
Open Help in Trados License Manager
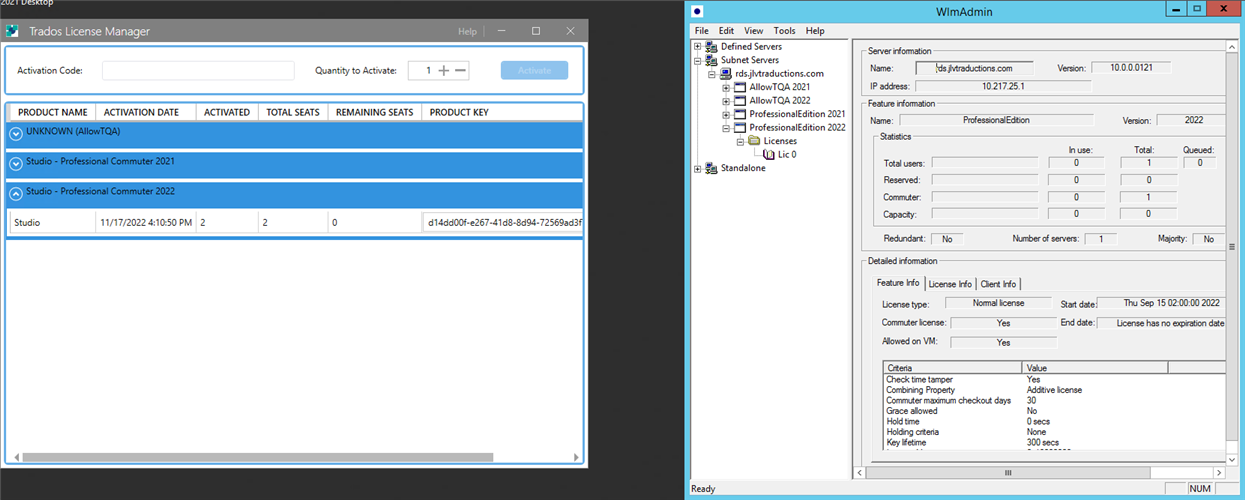(x=467, y=31)
